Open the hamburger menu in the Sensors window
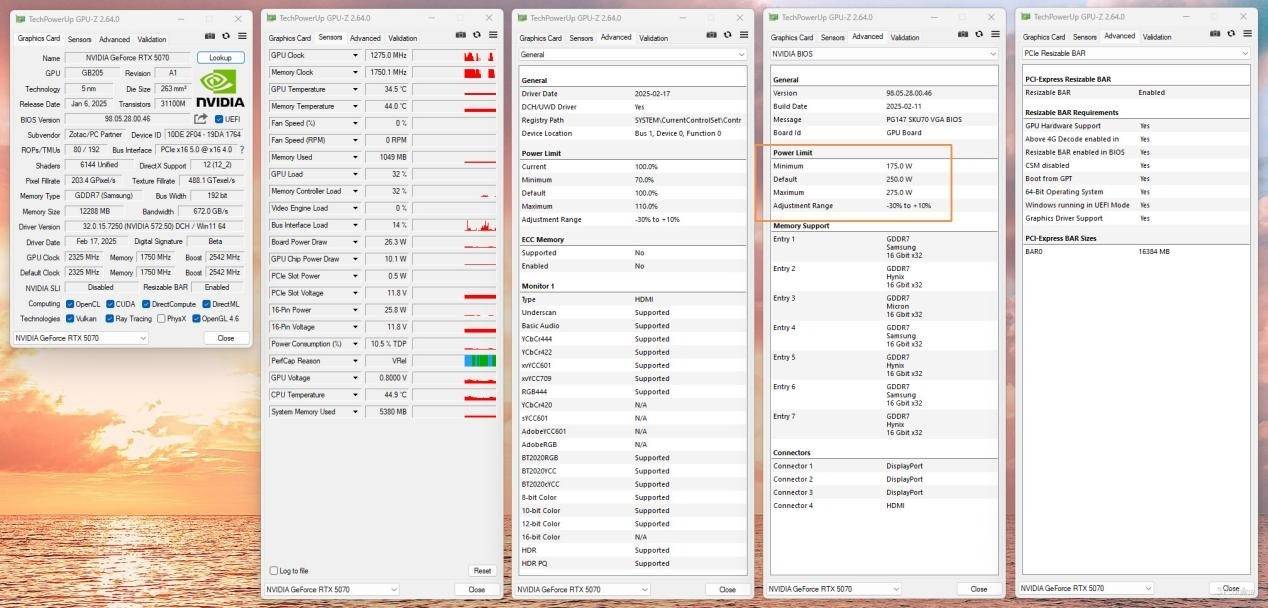Viewport: 1268px width, 608px height. coord(492,35)
